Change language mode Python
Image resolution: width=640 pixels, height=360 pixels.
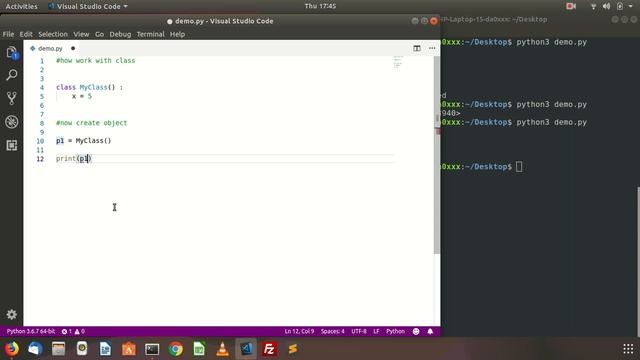[395, 331]
